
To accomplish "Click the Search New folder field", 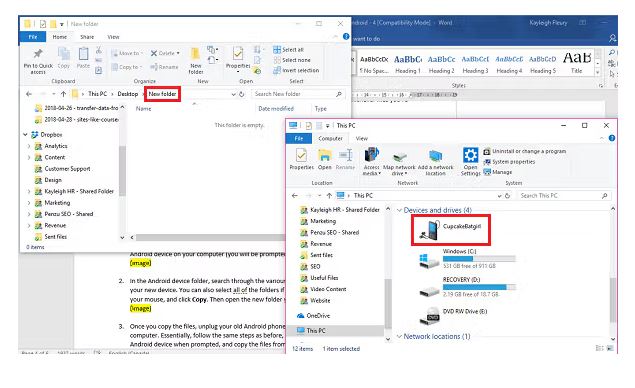I will click(x=298, y=94).
